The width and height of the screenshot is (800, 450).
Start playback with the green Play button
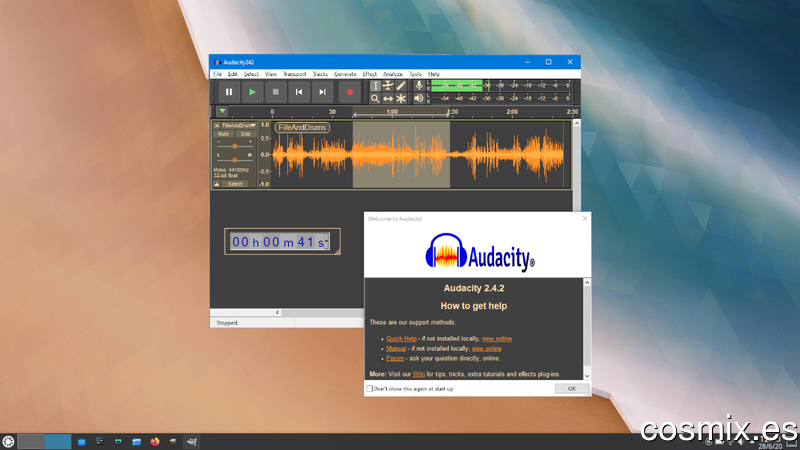pos(252,92)
